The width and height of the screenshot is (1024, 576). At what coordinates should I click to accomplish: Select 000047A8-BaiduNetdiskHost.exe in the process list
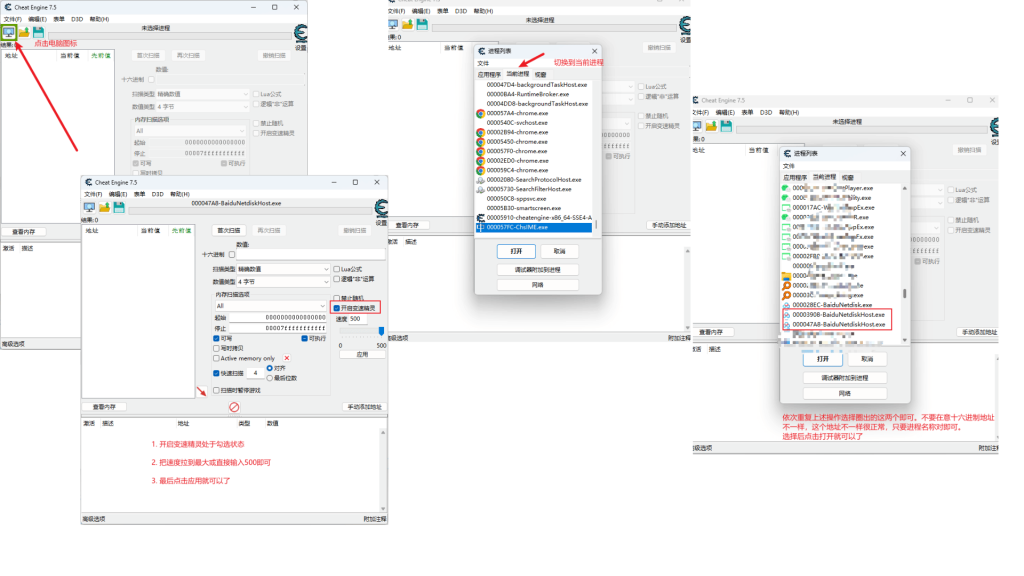click(839, 324)
